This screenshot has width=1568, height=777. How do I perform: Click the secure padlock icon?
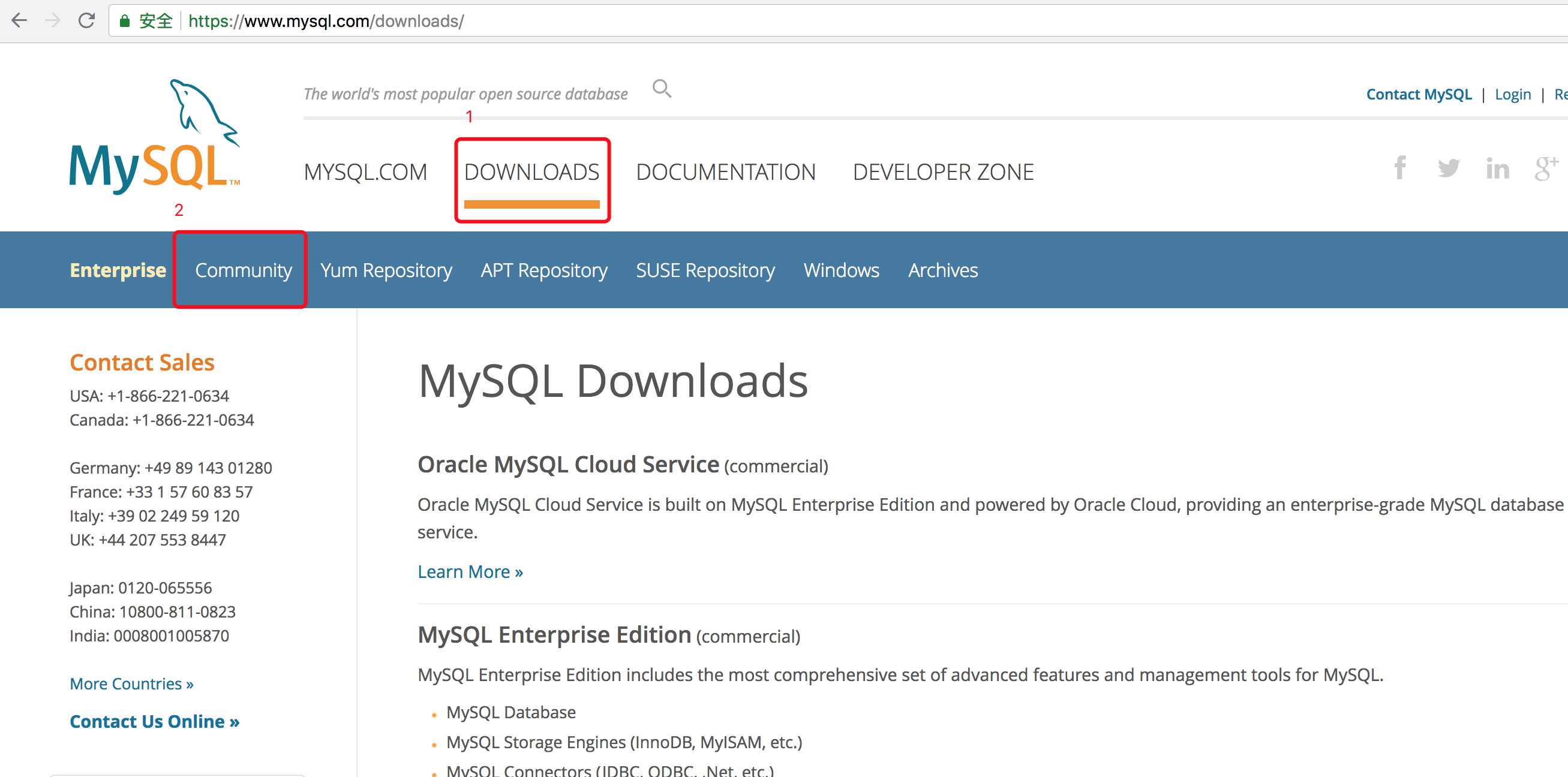pyautogui.click(x=124, y=22)
